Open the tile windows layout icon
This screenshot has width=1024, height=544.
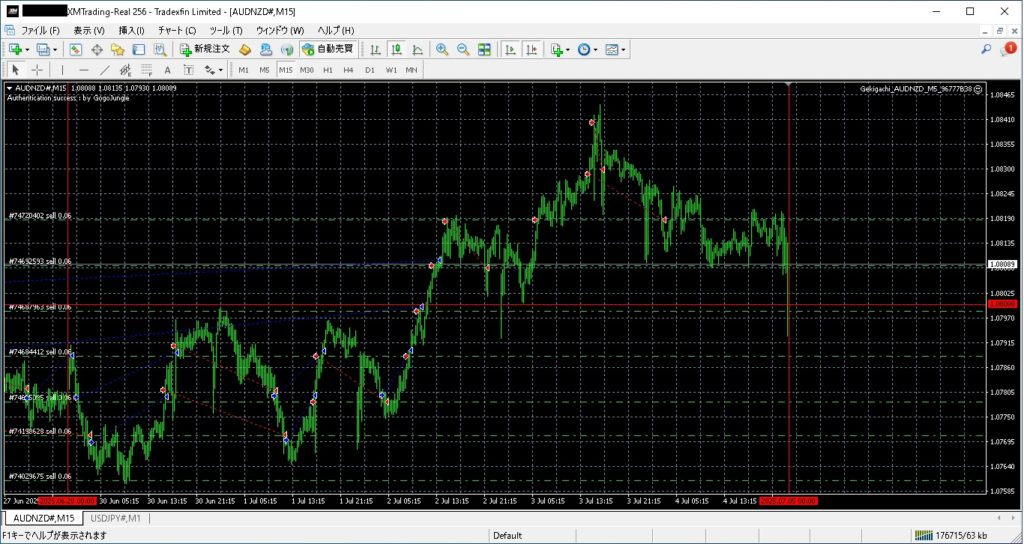(x=484, y=49)
